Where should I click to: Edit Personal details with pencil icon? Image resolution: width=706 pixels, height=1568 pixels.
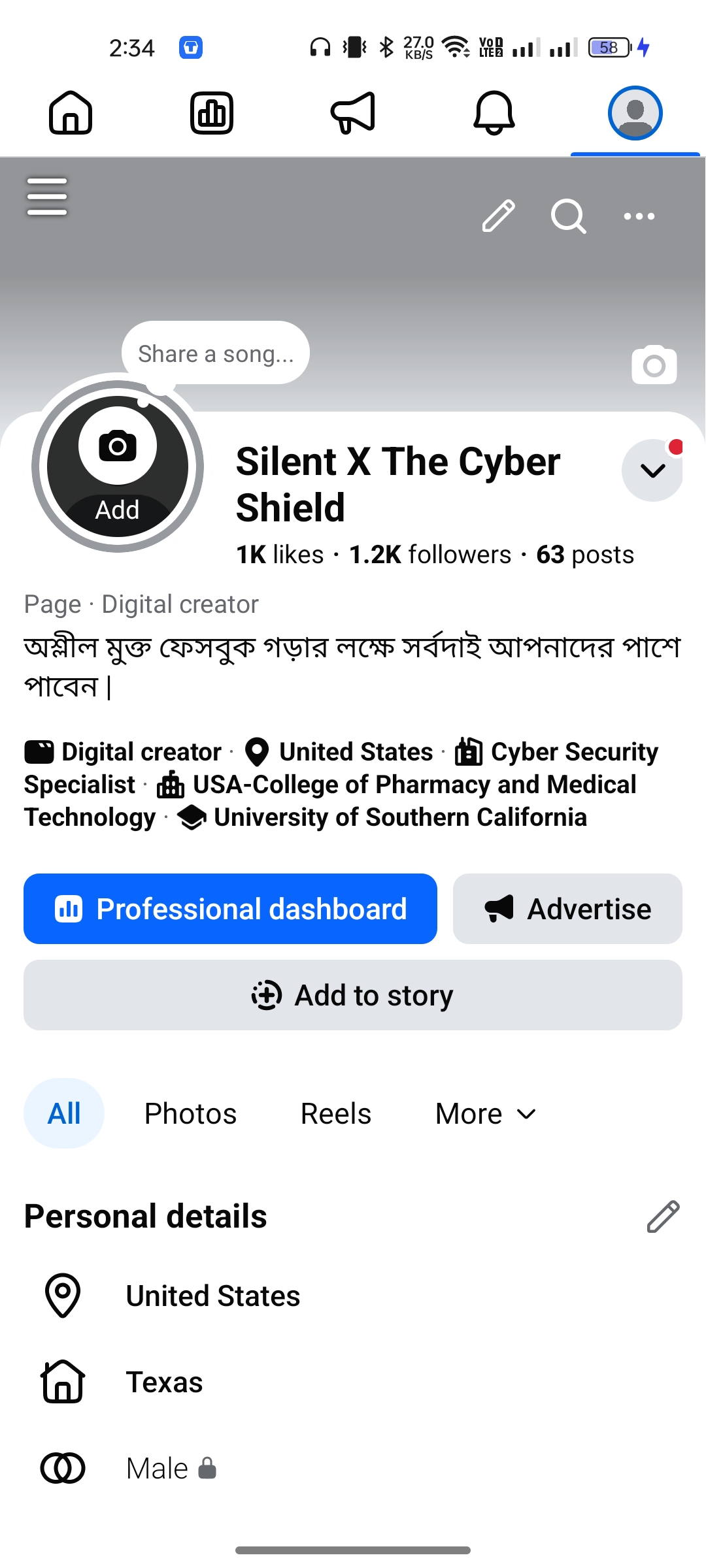pos(663,1217)
